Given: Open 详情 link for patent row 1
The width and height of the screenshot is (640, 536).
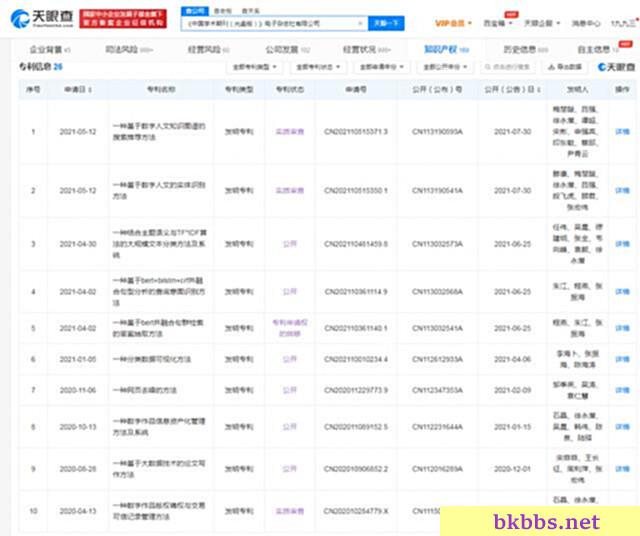Looking at the screenshot, I should coord(622,131).
